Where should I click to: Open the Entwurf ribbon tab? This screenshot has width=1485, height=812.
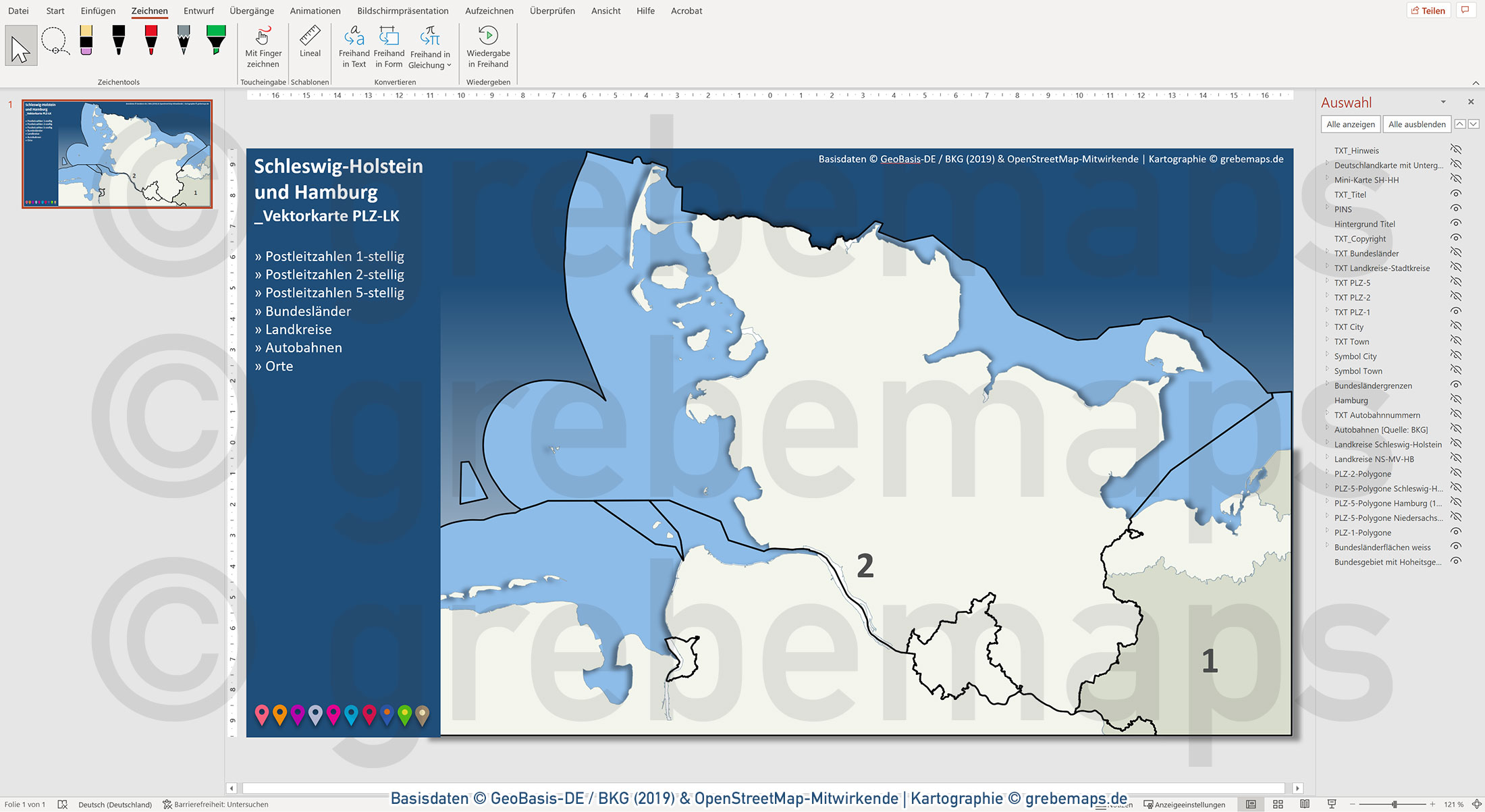click(x=198, y=11)
